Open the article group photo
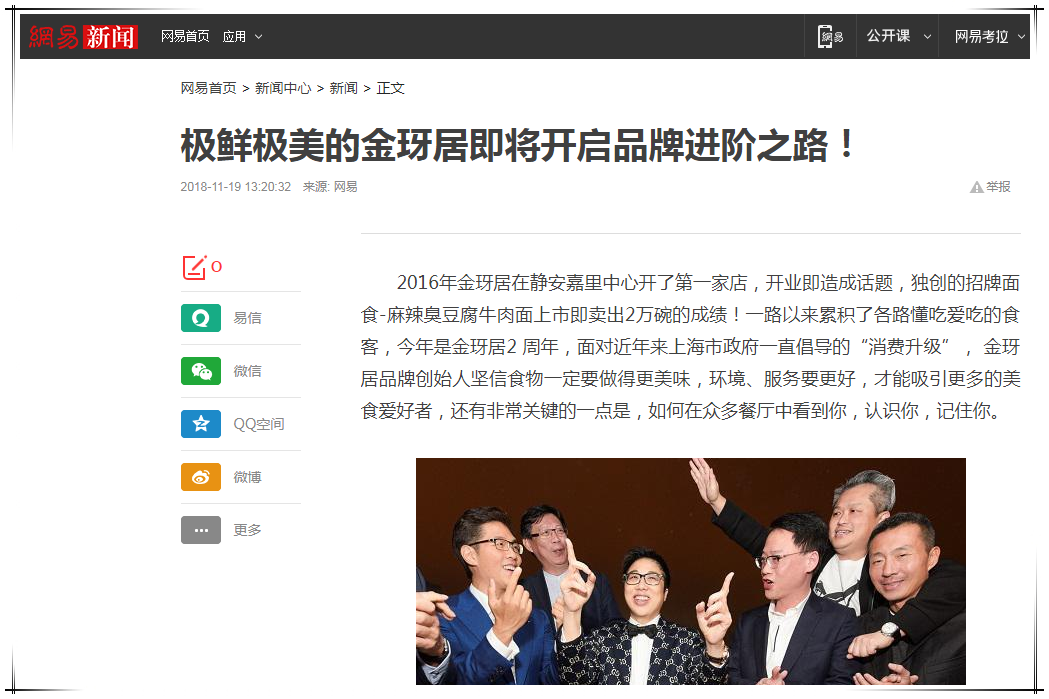This screenshot has height=699, width=1049. tap(690, 571)
